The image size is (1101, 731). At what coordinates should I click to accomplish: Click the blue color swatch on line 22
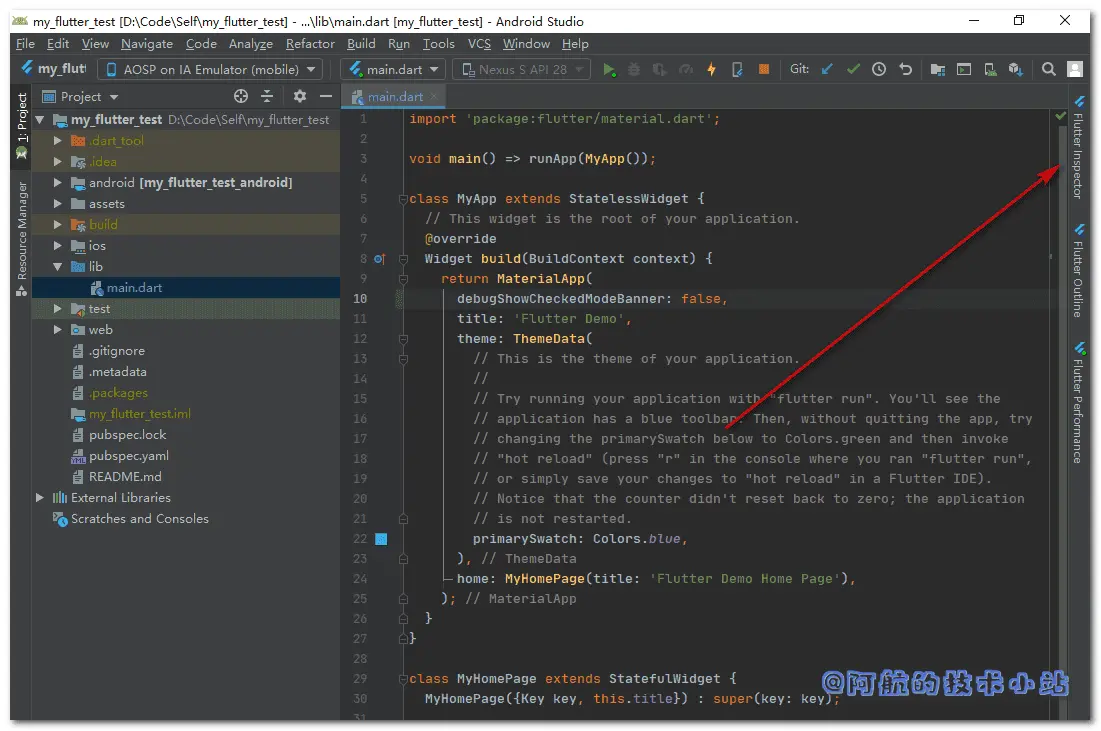click(x=381, y=539)
